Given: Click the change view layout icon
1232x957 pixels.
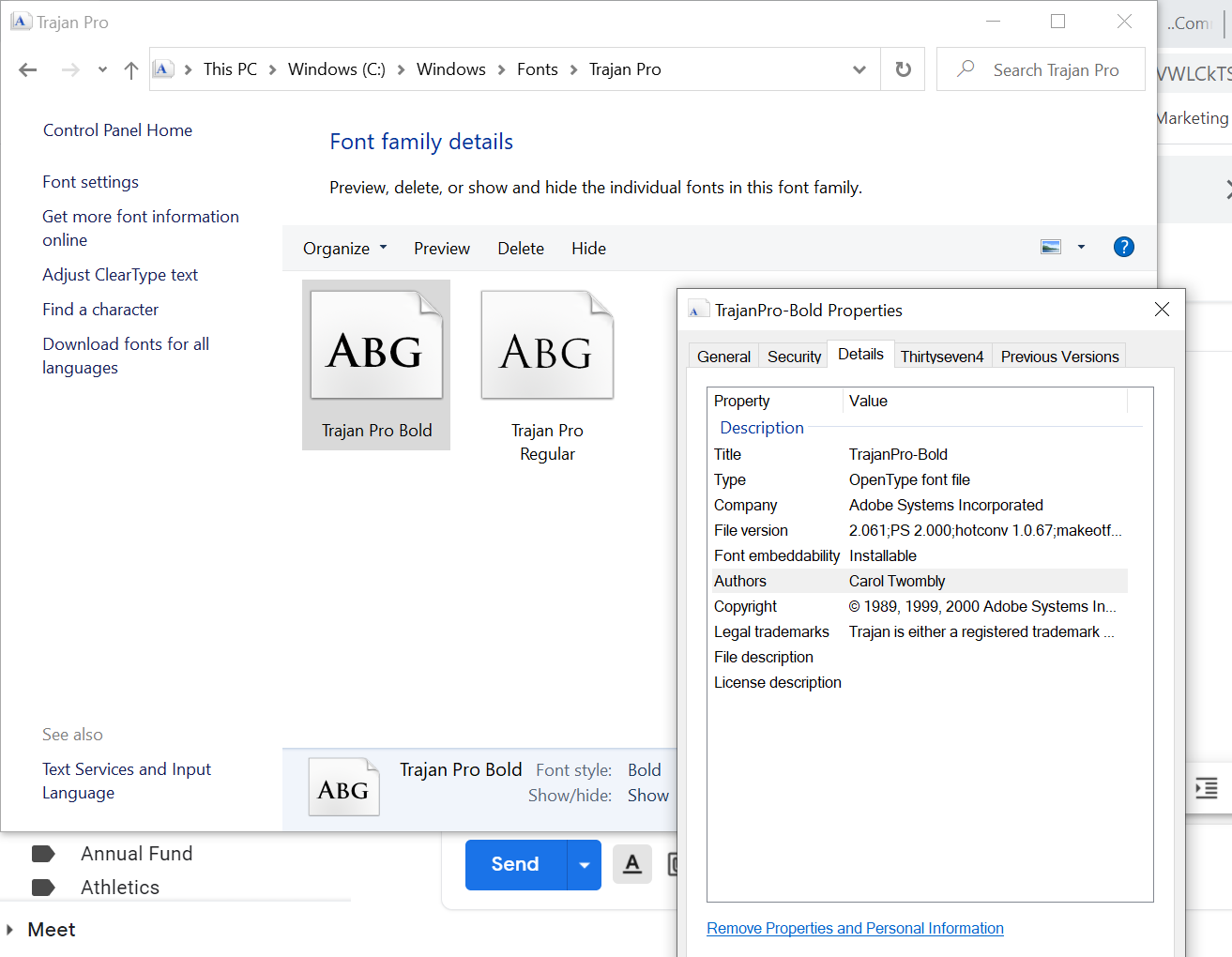Looking at the screenshot, I should point(1051,247).
